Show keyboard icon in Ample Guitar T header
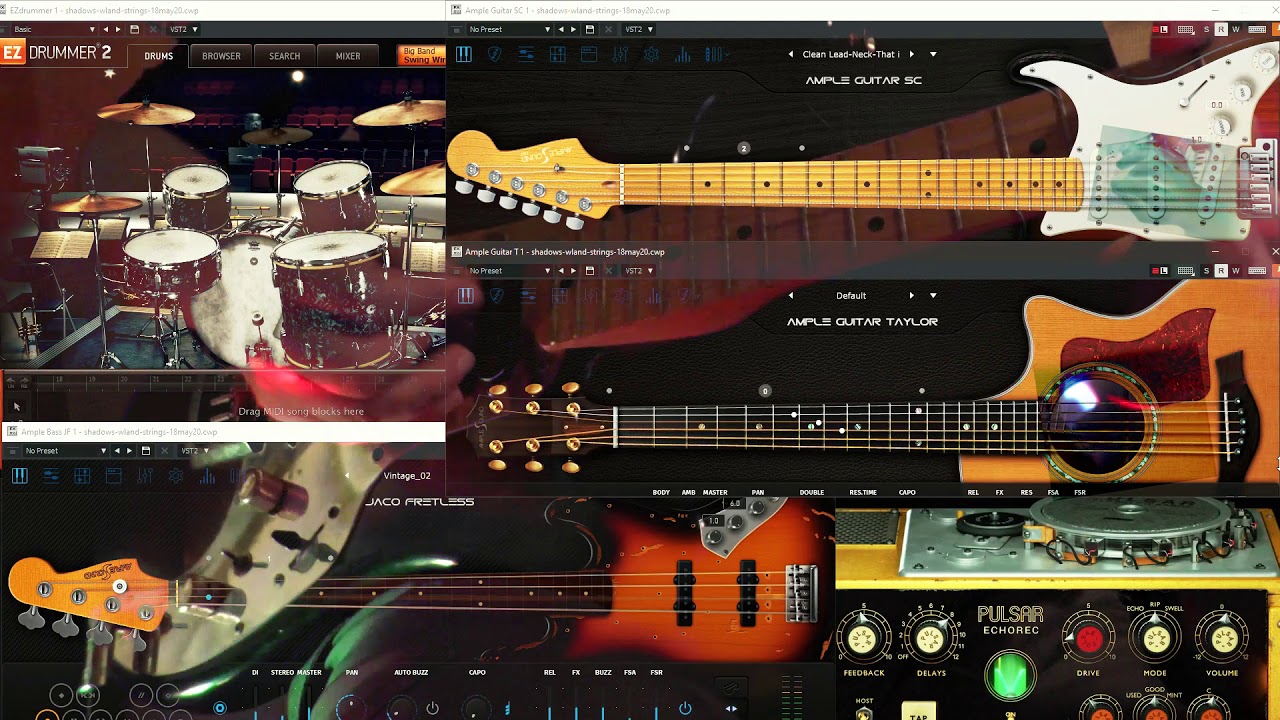Viewport: 1280px width, 720px height. (1186, 271)
